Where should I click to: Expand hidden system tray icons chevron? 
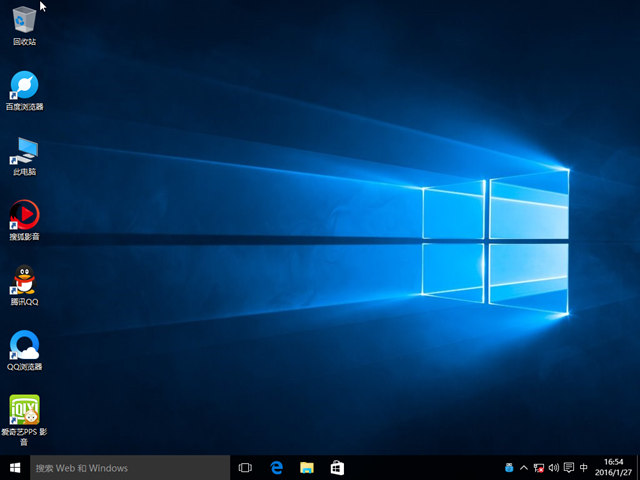click(x=525, y=467)
